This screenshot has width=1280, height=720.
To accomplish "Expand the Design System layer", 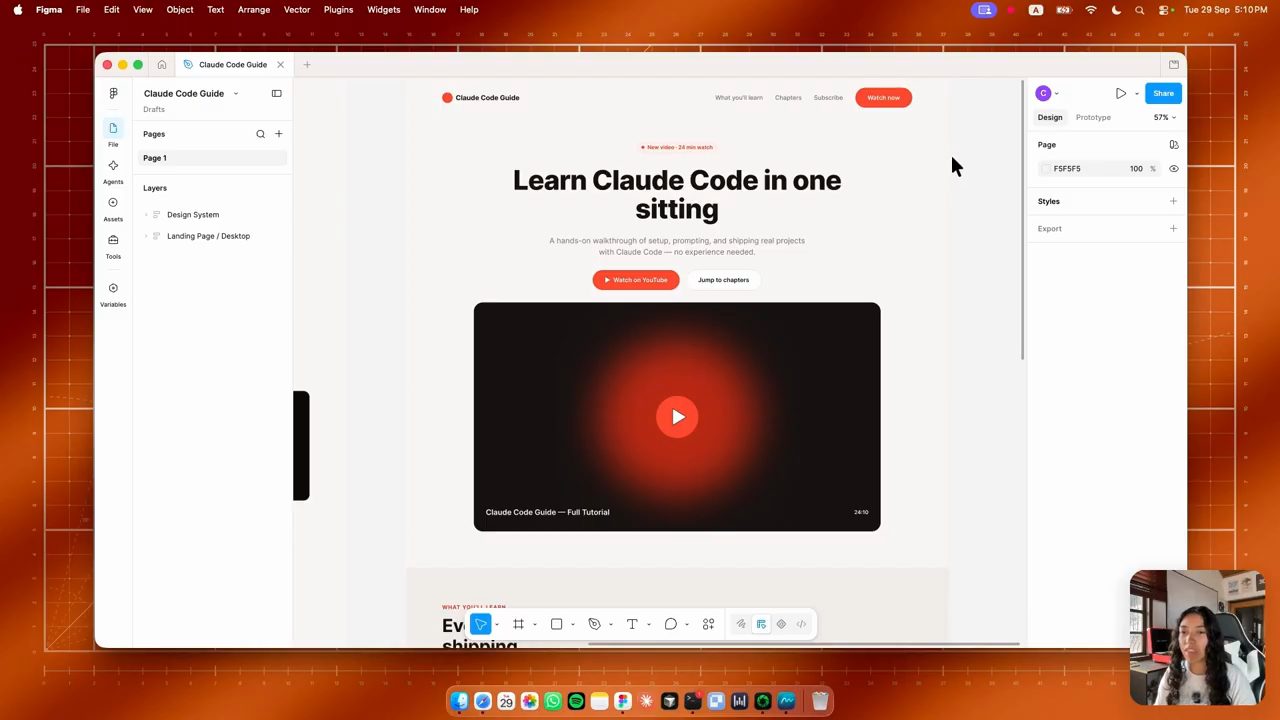I will click(x=146, y=215).
